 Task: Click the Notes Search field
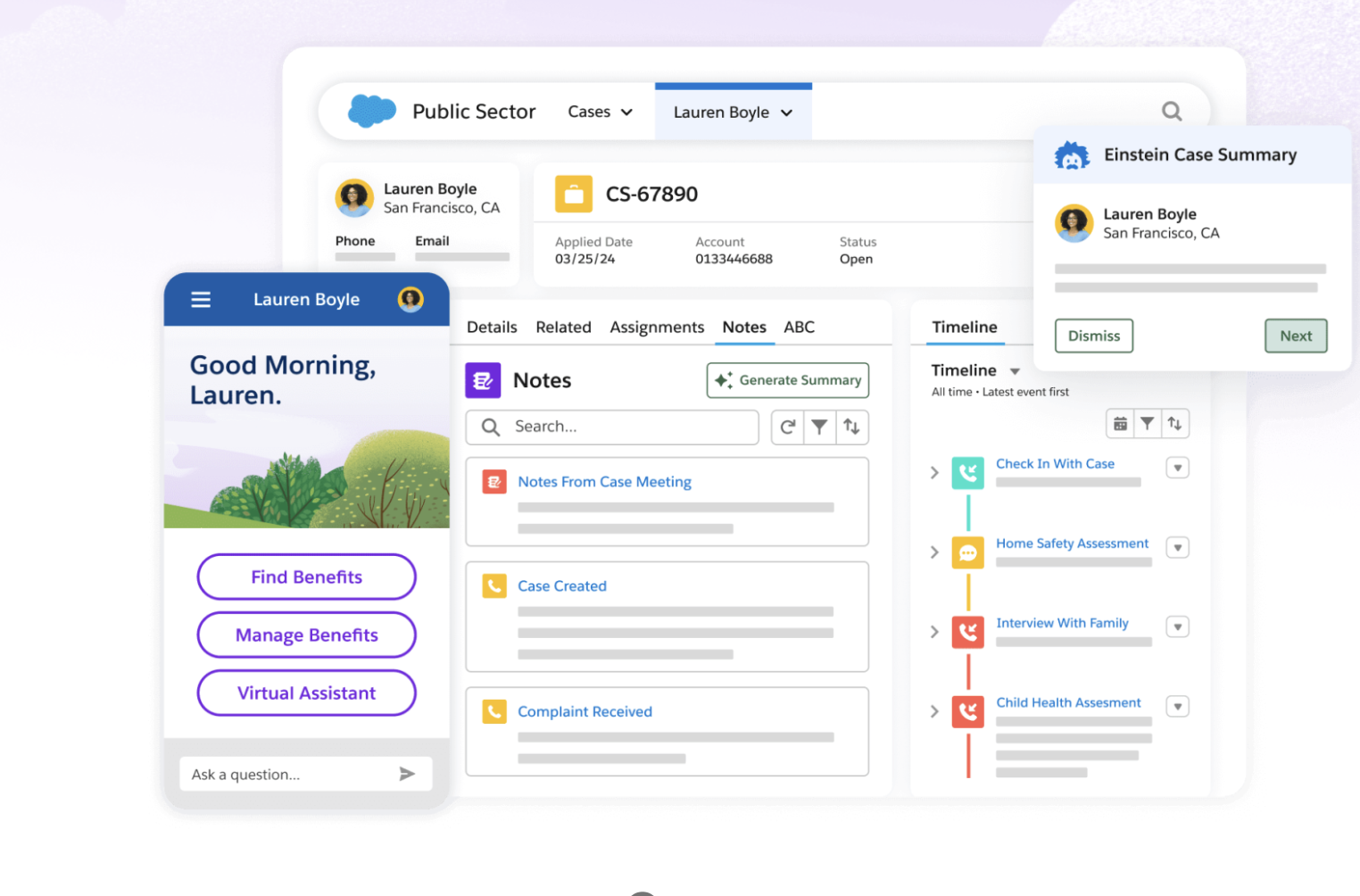[x=612, y=427]
